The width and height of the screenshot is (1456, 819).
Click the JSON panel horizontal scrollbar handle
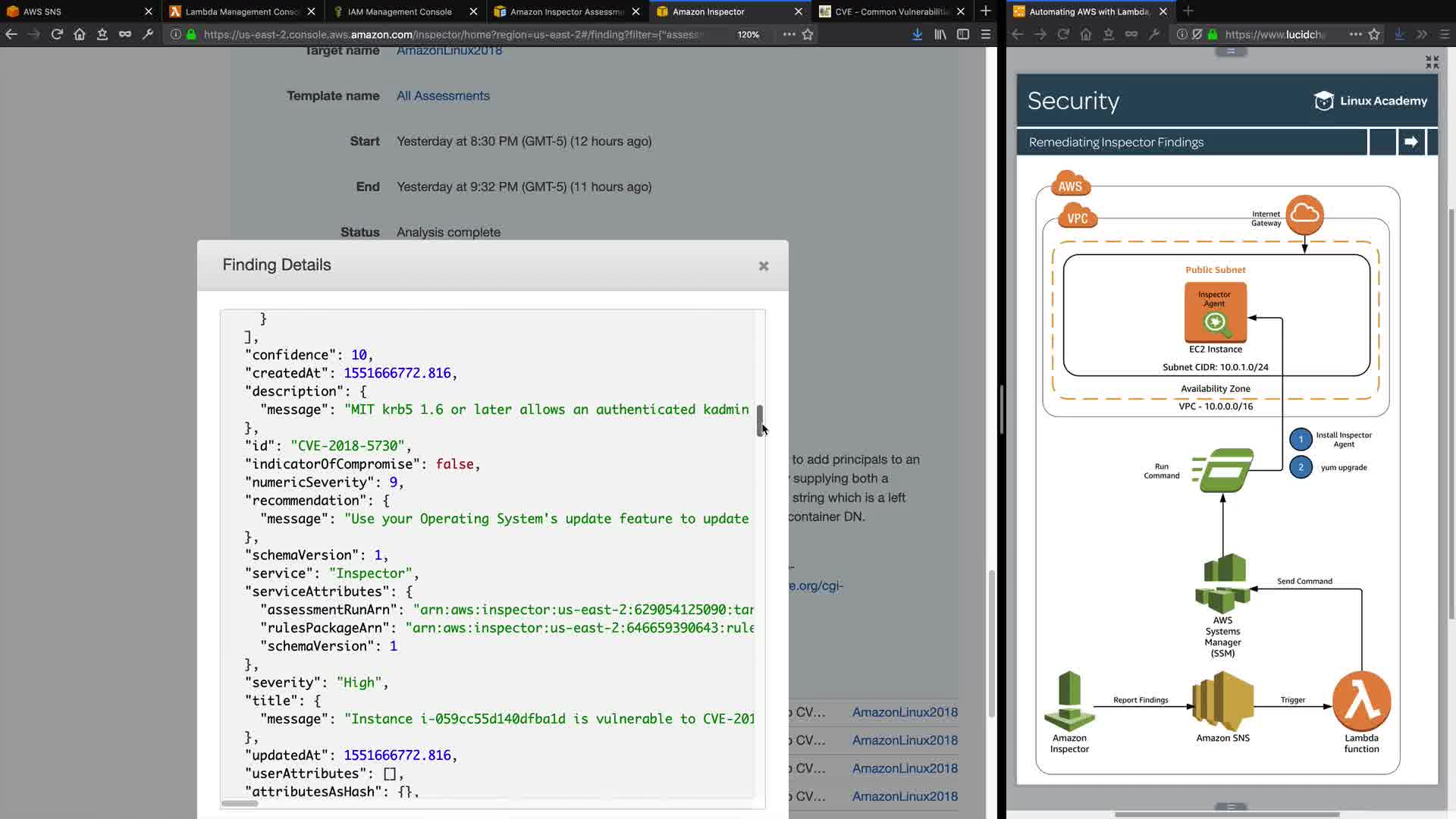(x=240, y=803)
